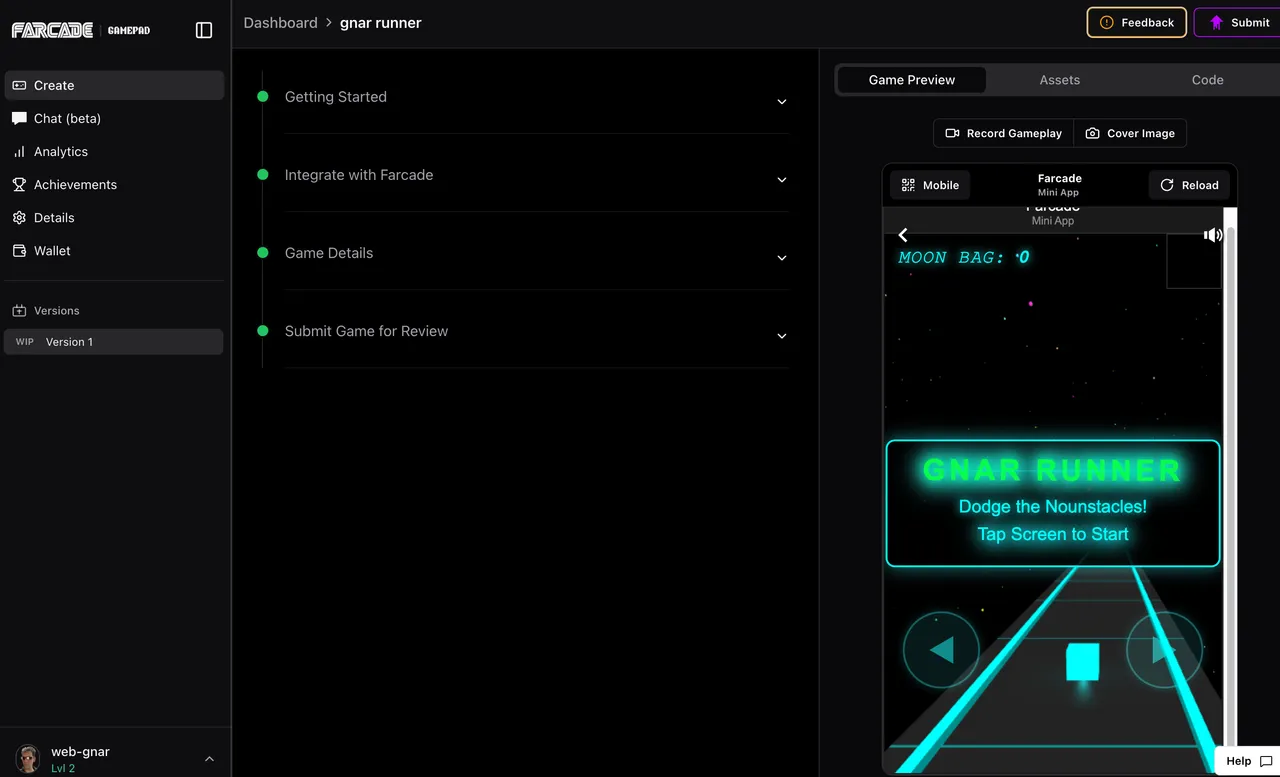This screenshot has width=1280, height=777.
Task: Click the Details gear icon
Action: [x=19, y=218]
